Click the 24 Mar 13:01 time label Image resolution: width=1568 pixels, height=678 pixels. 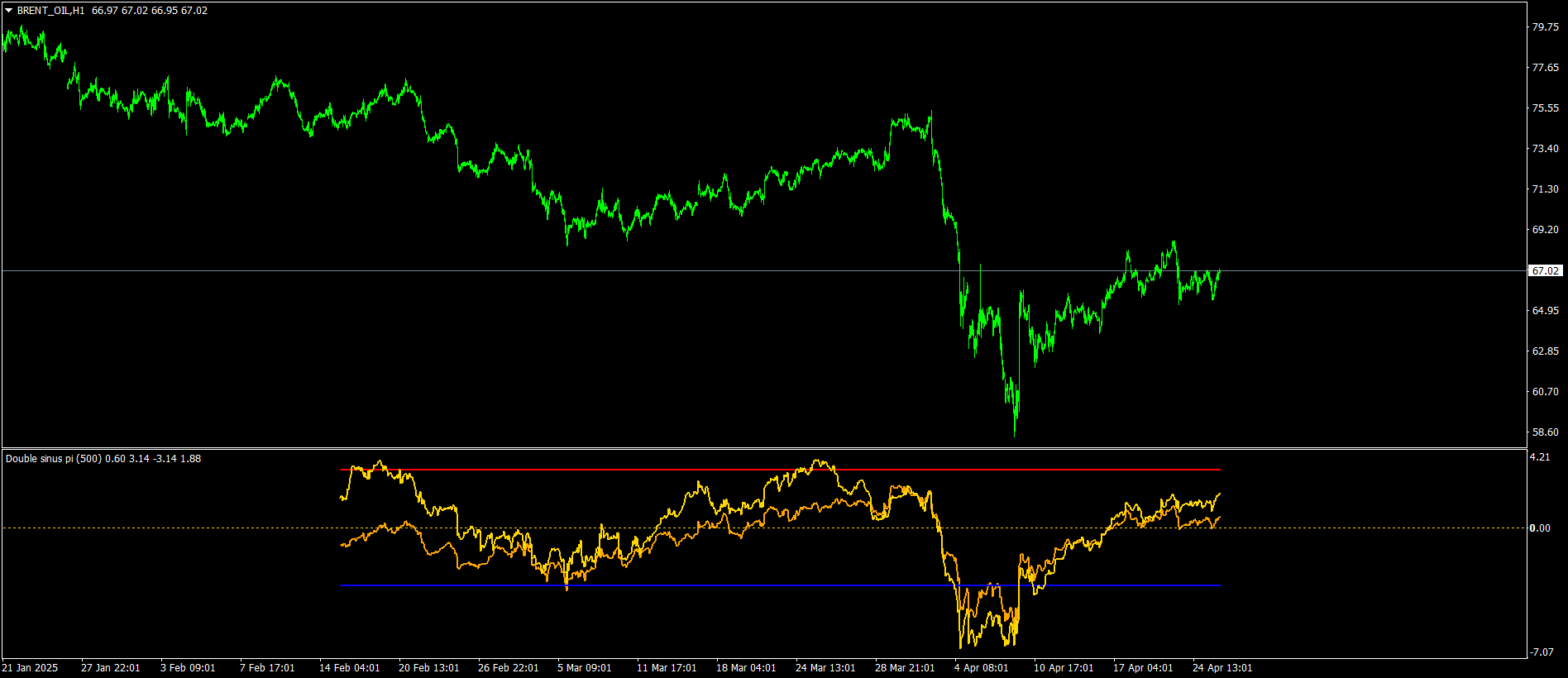point(825,668)
